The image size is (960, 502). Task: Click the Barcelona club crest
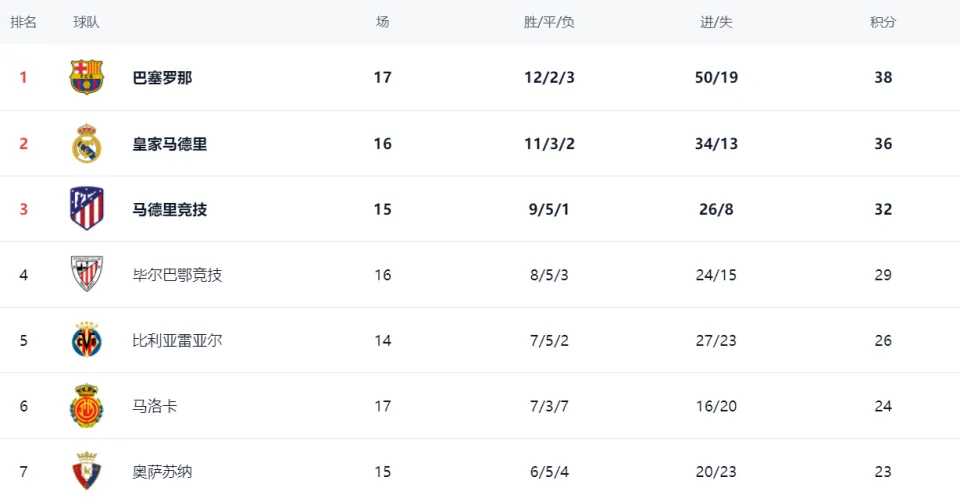86,77
